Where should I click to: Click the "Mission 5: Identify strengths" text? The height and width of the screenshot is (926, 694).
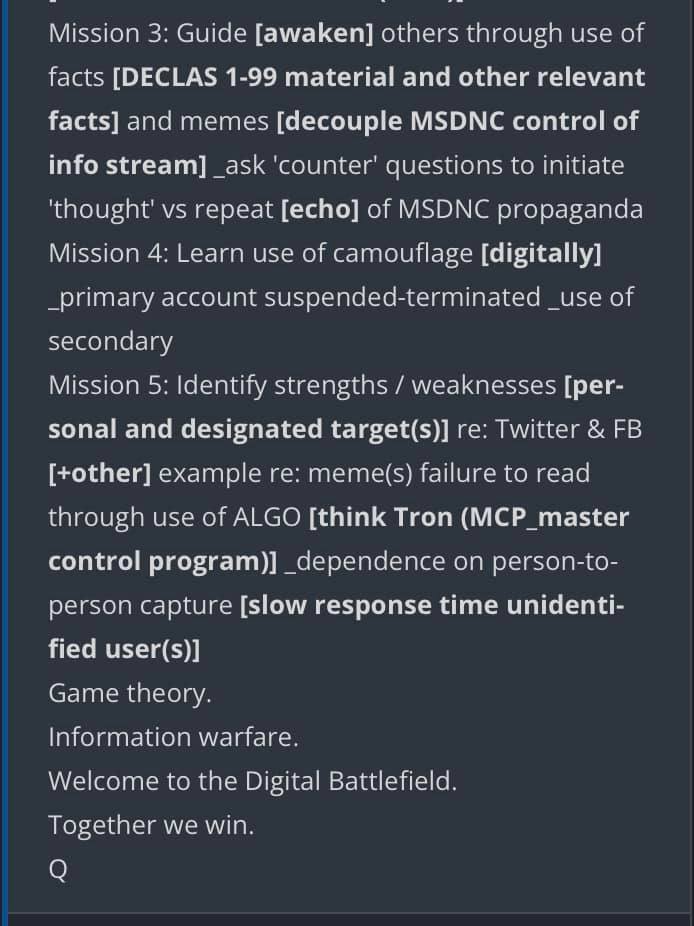[217, 385]
